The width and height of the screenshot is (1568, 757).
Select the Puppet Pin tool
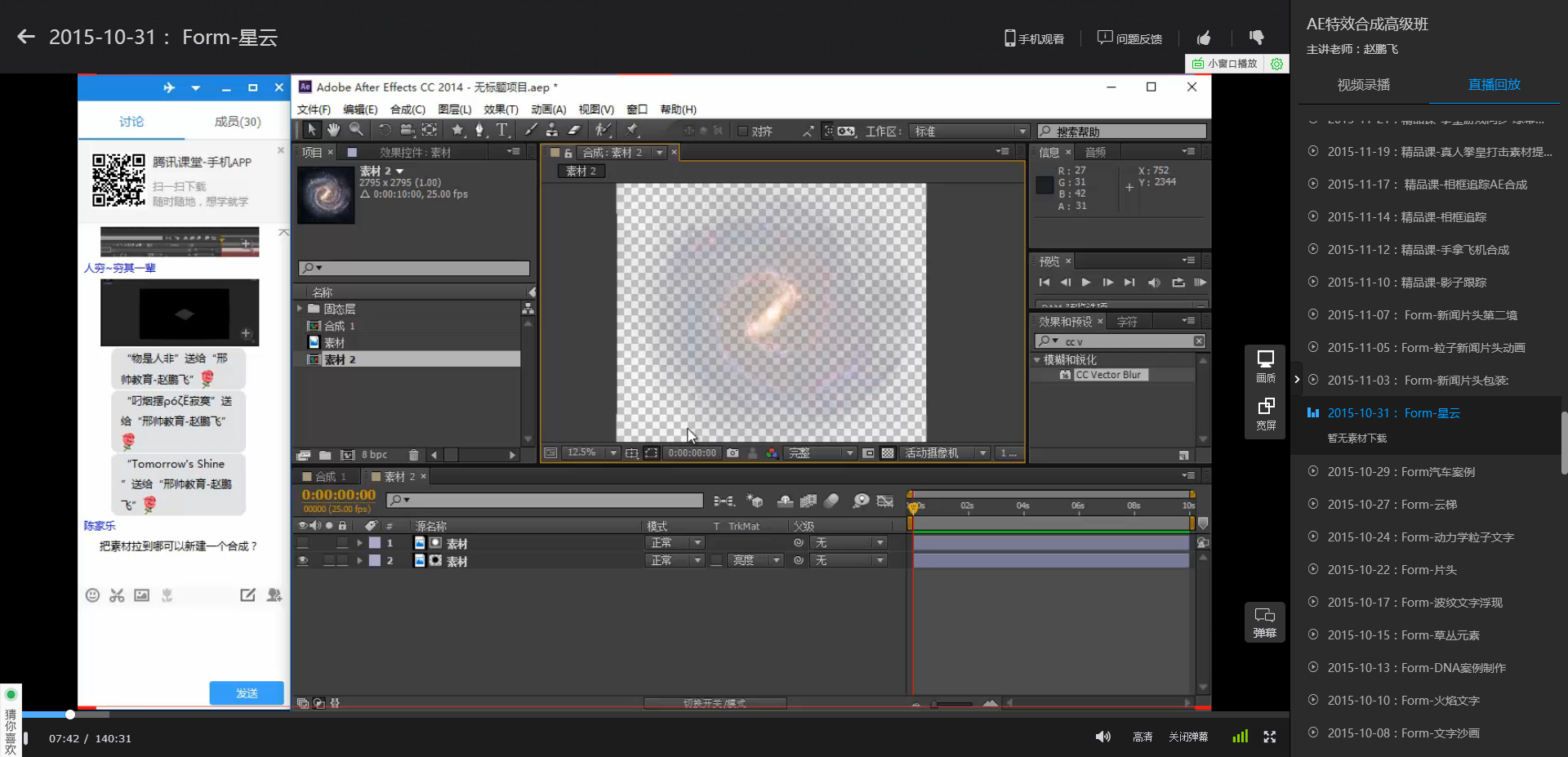coord(631,131)
